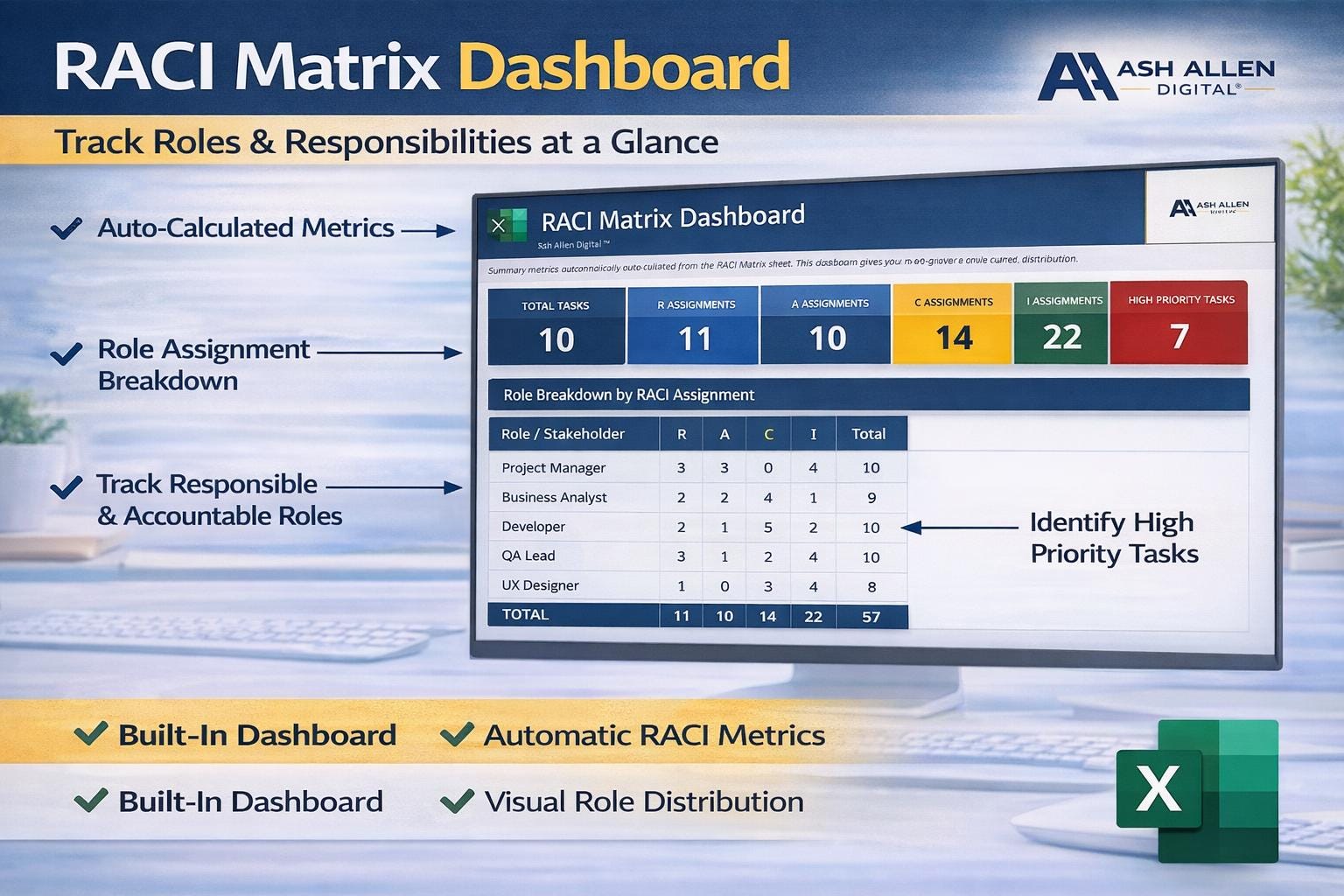Viewport: 1344px width, 896px height.
Task: Click the TOTAL row C value 14
Action: coord(768,617)
